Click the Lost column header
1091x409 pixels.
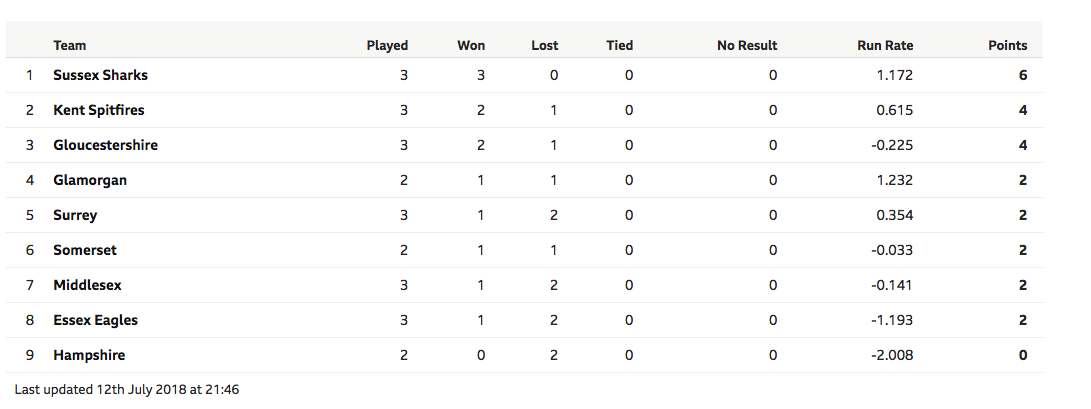click(544, 45)
